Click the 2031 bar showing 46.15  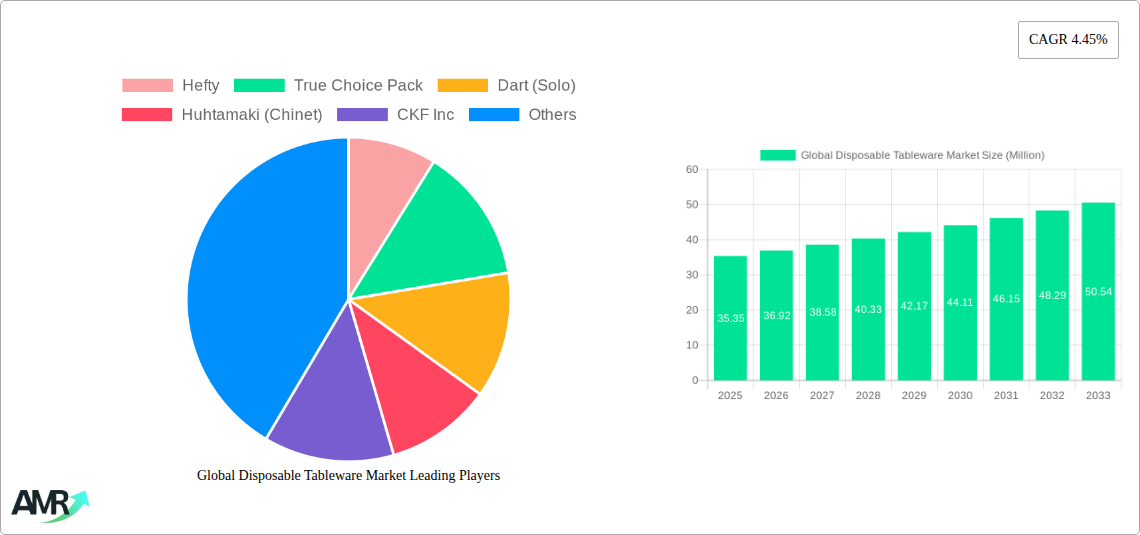coord(1006,299)
